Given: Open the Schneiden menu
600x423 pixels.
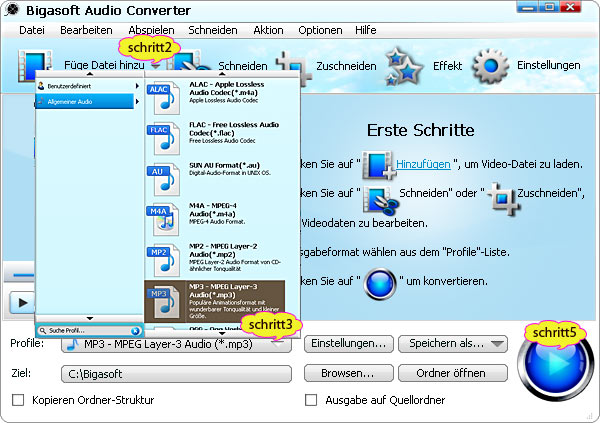Looking at the screenshot, I should pyautogui.click(x=213, y=30).
